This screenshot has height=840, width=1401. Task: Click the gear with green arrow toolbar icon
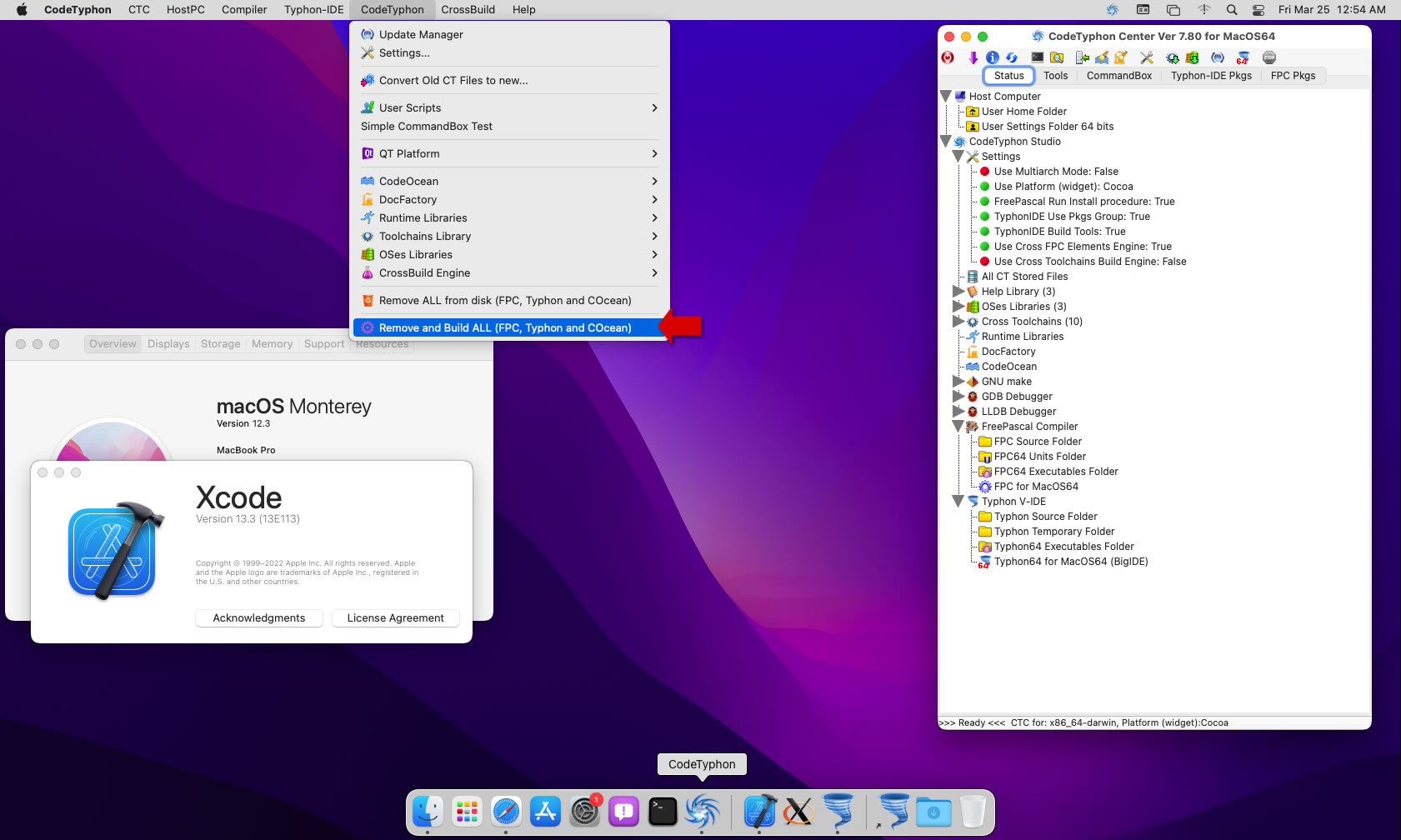(1173, 57)
